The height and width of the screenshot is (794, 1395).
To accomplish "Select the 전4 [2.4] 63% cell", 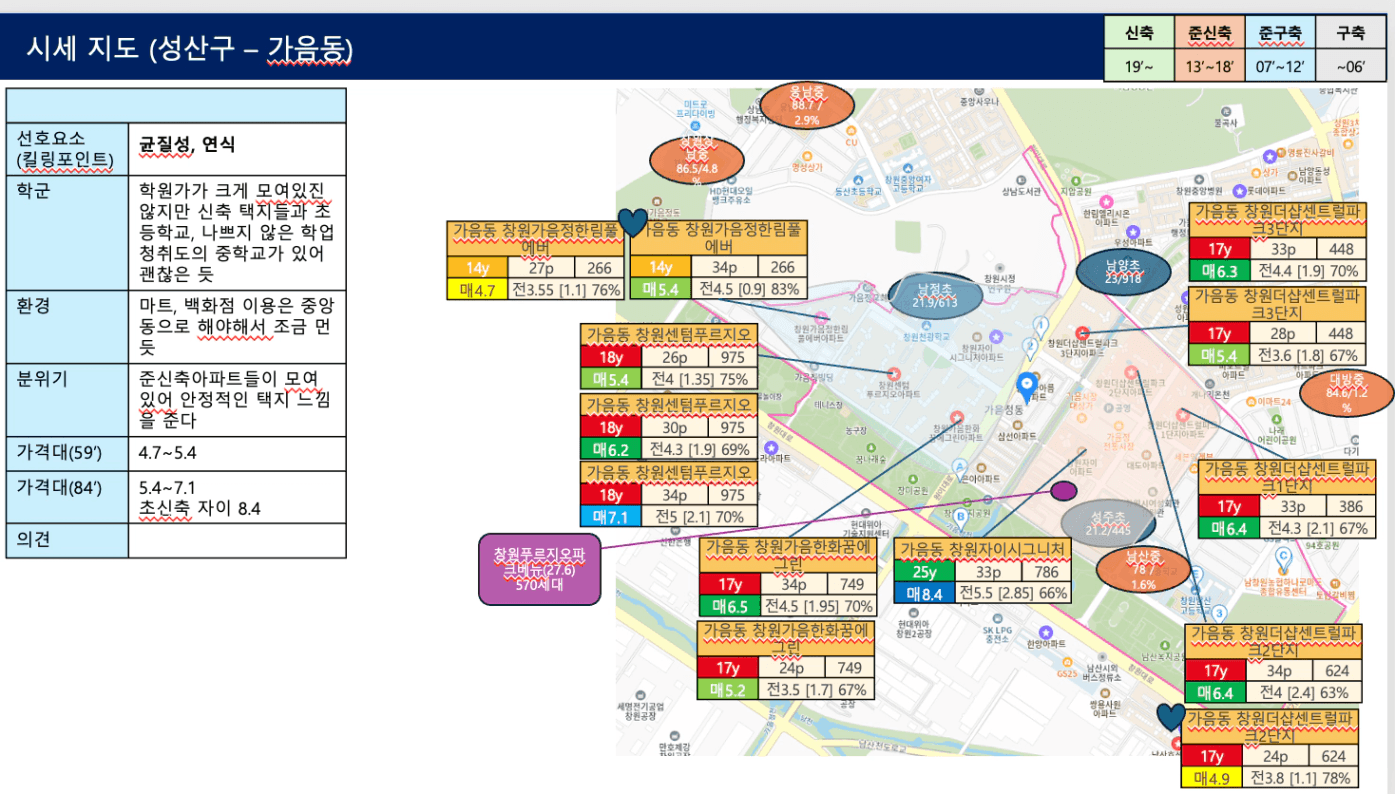I will (1304, 692).
